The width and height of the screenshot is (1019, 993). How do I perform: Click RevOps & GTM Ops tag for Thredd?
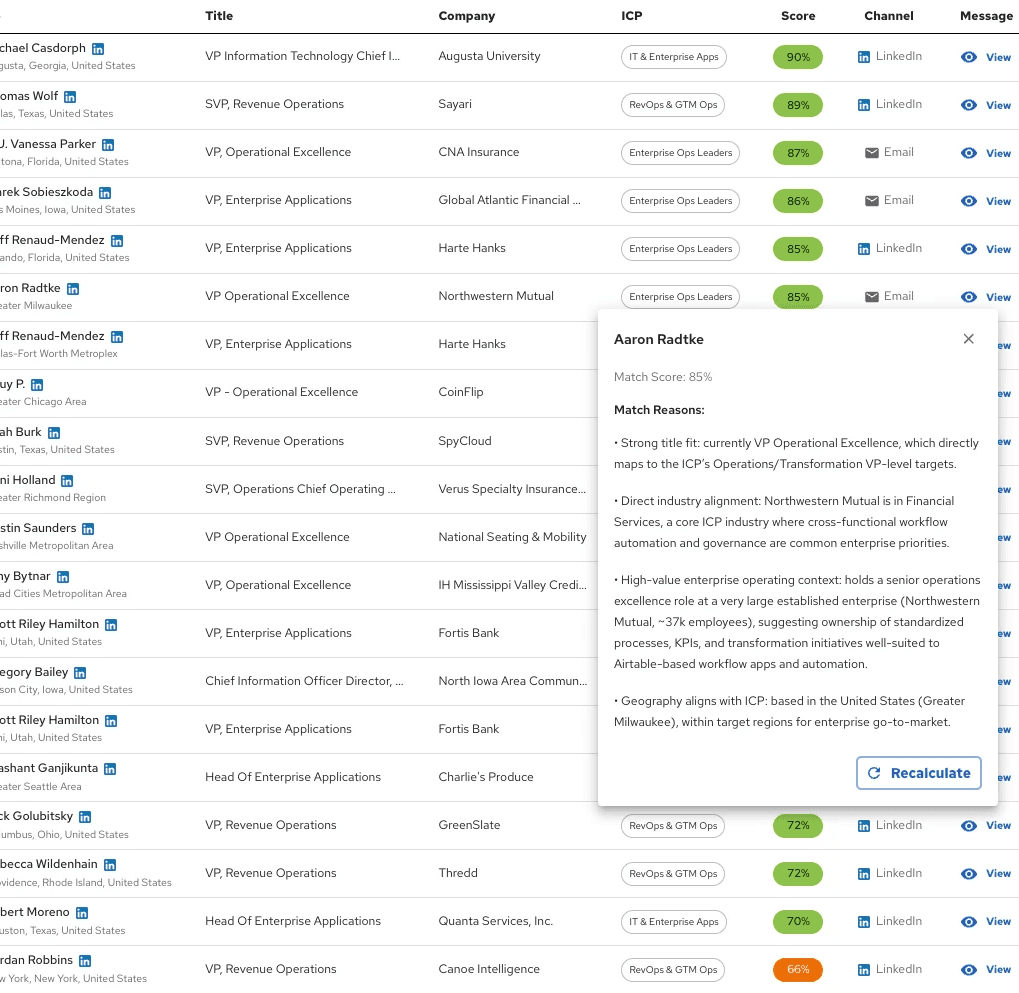[673, 874]
